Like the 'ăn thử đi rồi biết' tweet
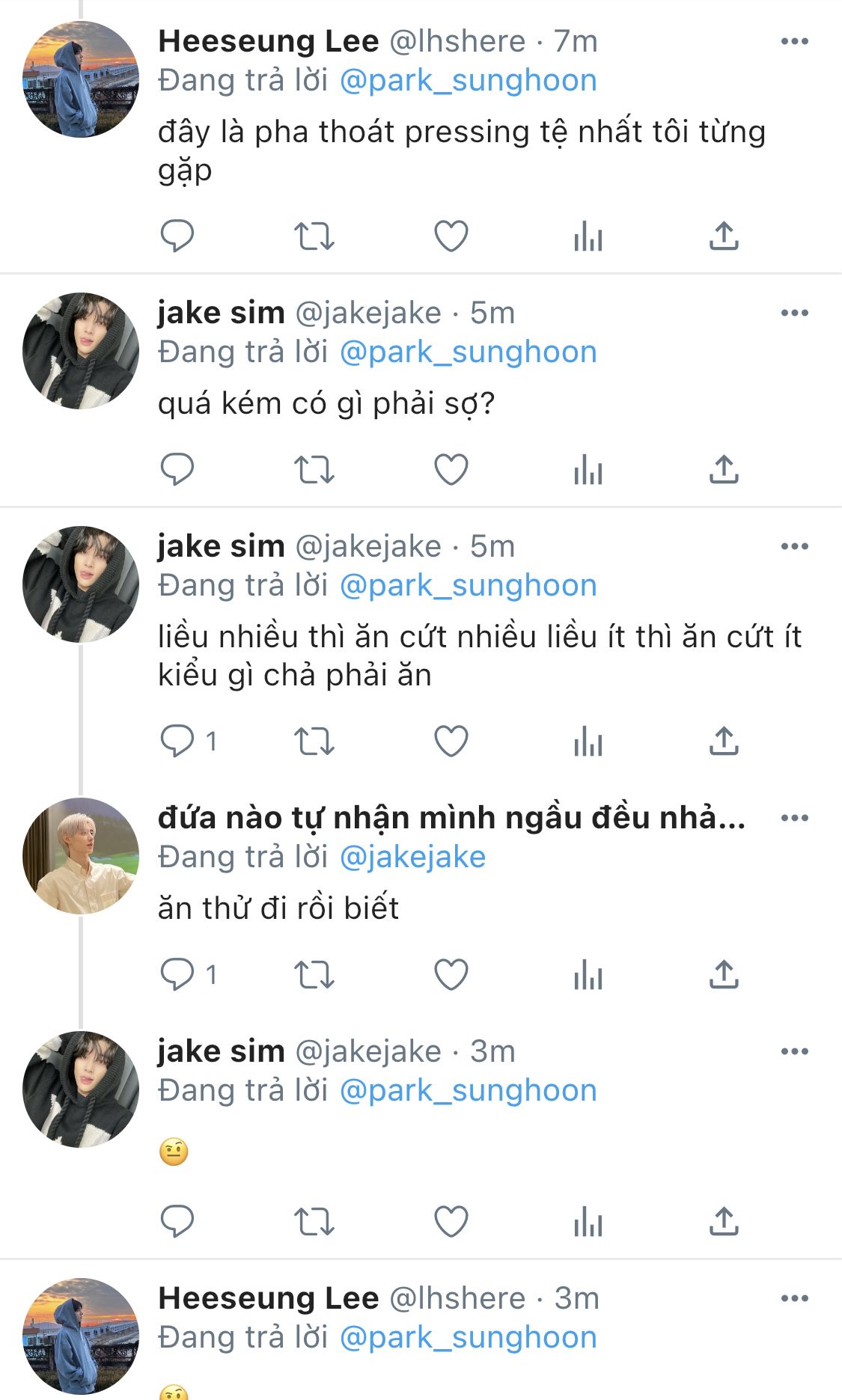 pos(451,975)
